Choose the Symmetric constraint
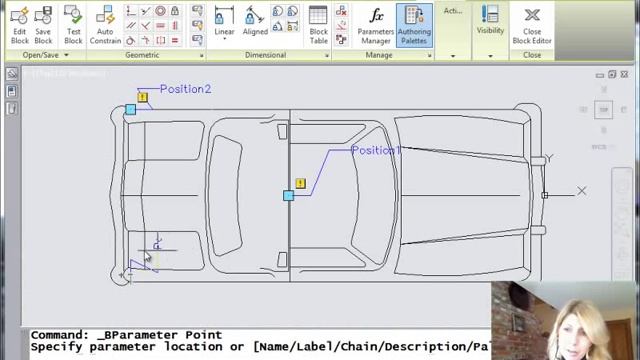 pos(160,40)
